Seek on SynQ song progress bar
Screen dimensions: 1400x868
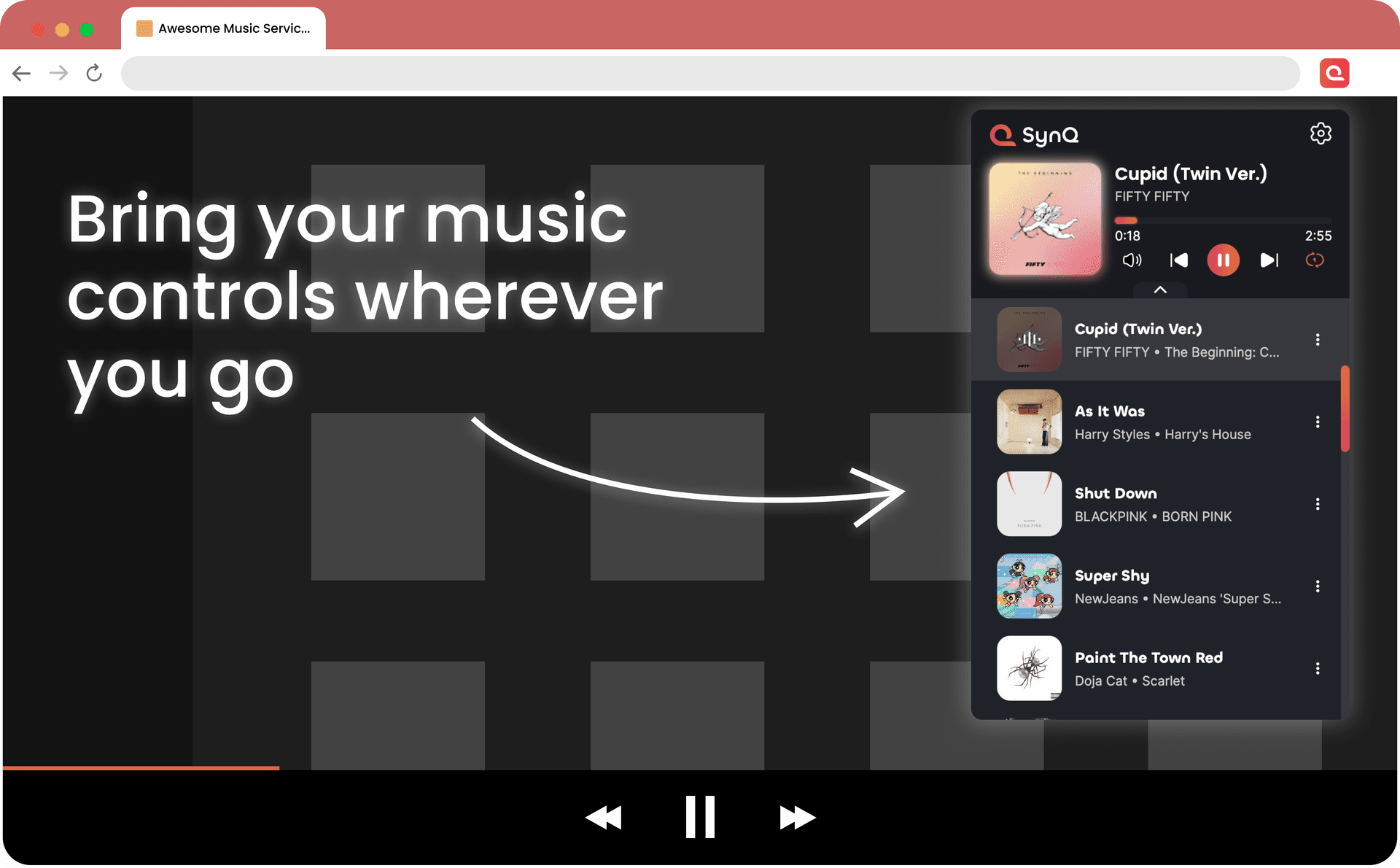pyautogui.click(x=1223, y=220)
